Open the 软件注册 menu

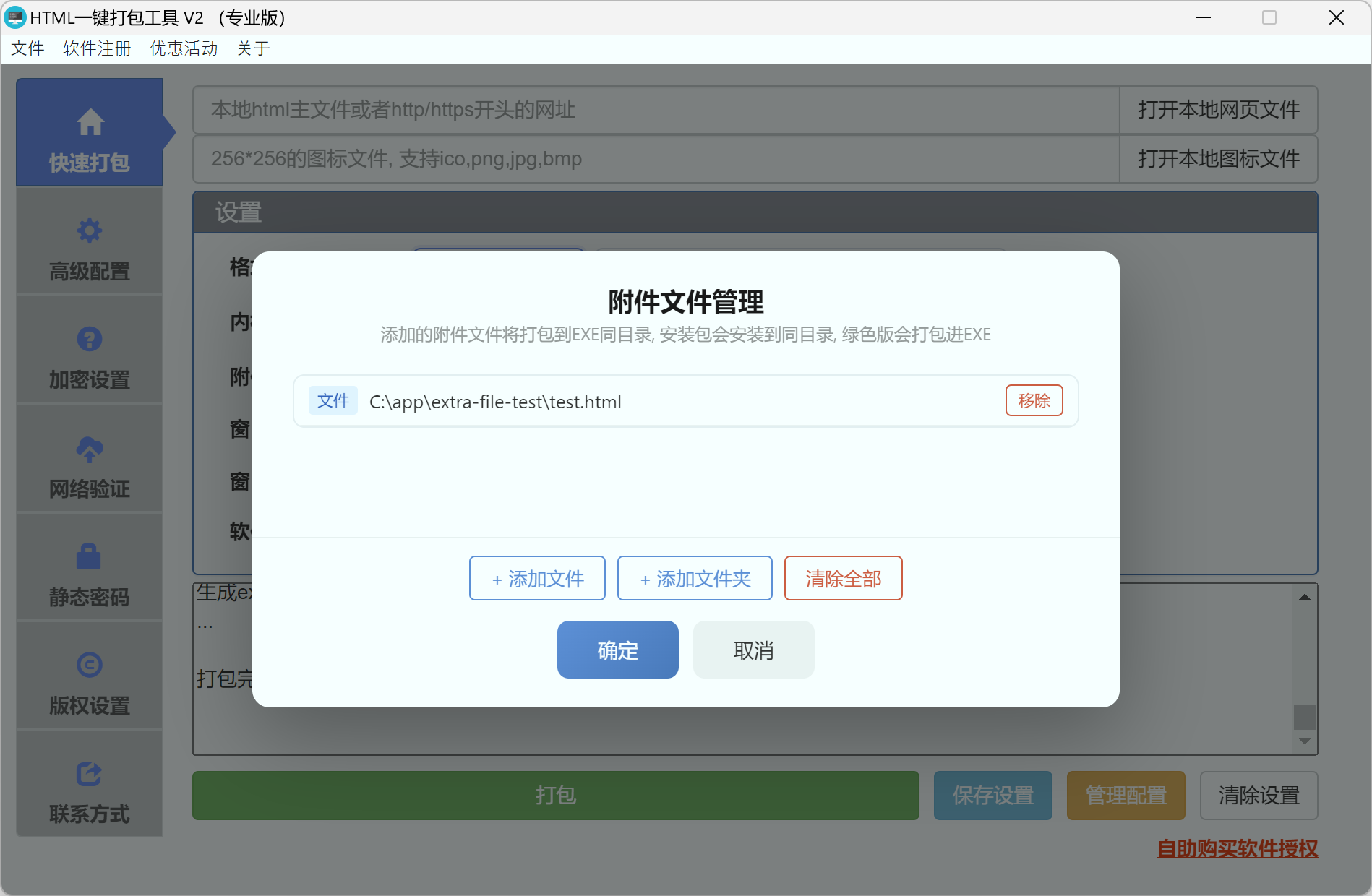click(x=96, y=48)
